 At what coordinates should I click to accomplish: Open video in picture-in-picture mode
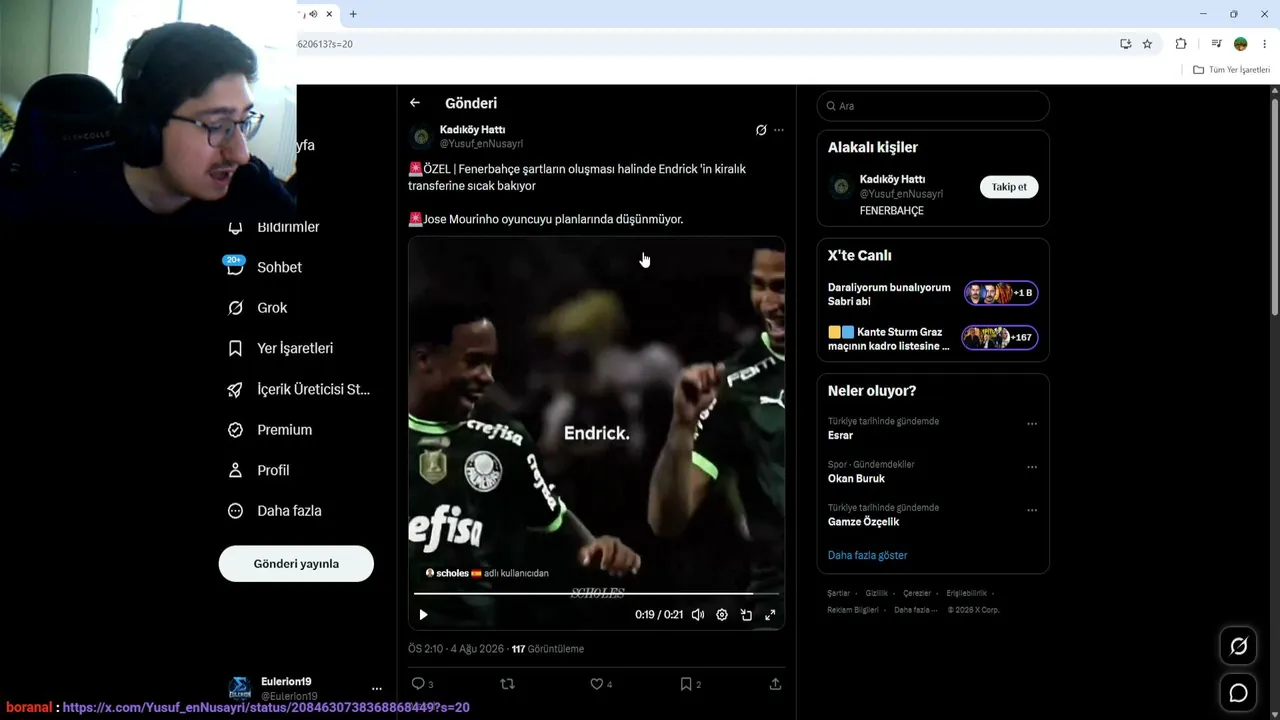[x=746, y=615]
